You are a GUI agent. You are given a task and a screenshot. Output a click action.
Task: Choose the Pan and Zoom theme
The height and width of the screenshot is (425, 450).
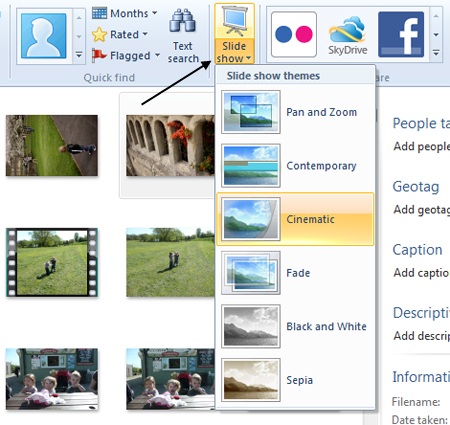(x=295, y=112)
